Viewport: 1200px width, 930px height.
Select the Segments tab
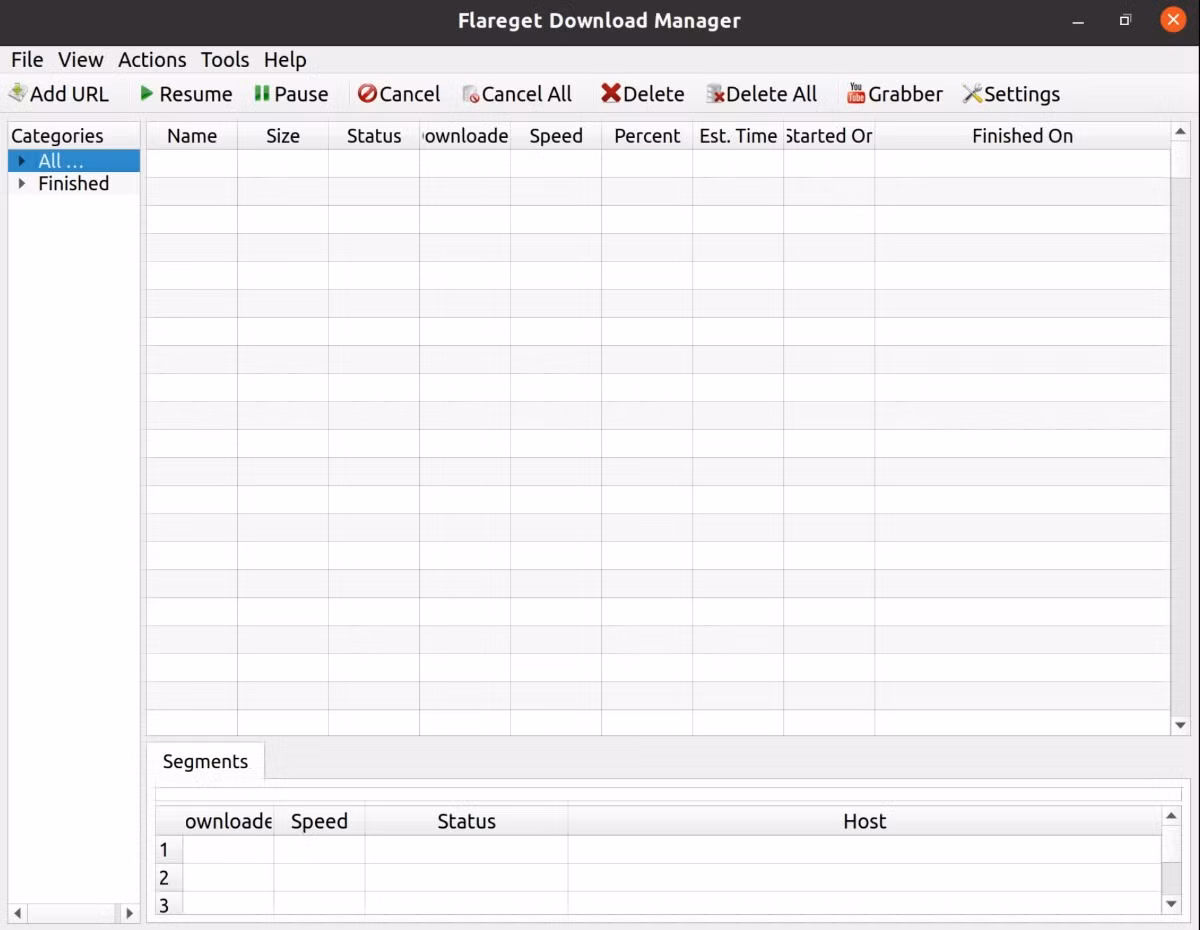pyautogui.click(x=205, y=761)
